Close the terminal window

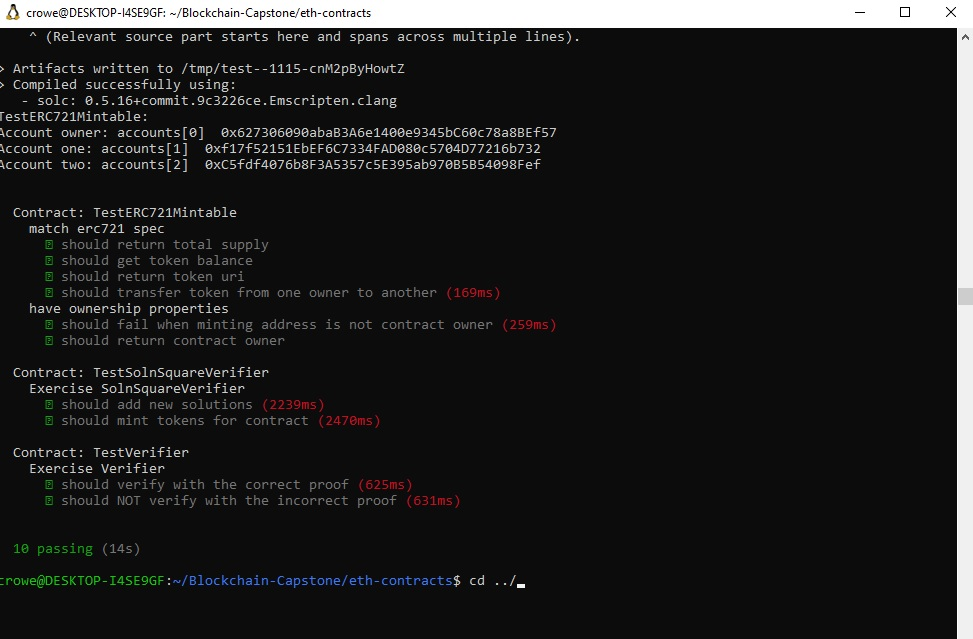tap(950, 12)
